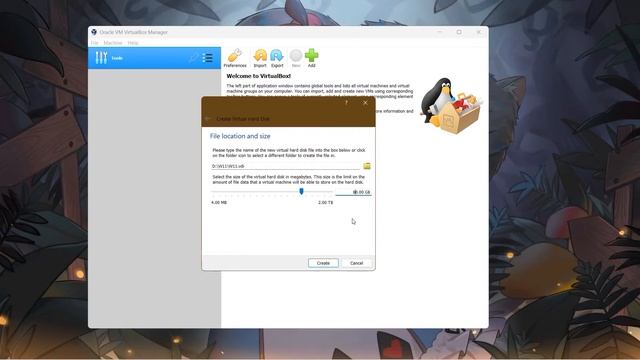Click the back arrow in disk dialog
This screenshot has width=640, height=360.
208,119
